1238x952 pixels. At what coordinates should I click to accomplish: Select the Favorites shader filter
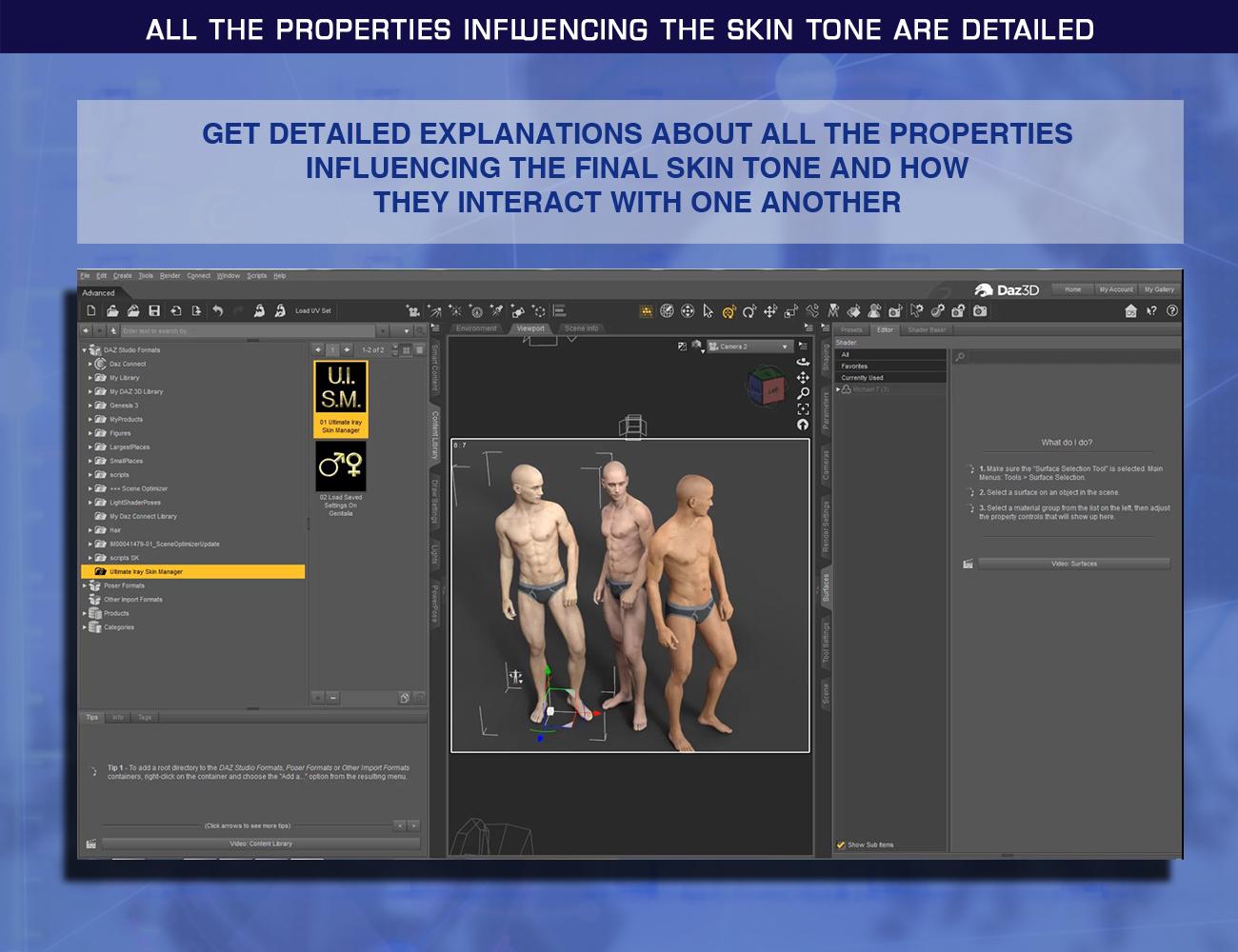click(890, 367)
